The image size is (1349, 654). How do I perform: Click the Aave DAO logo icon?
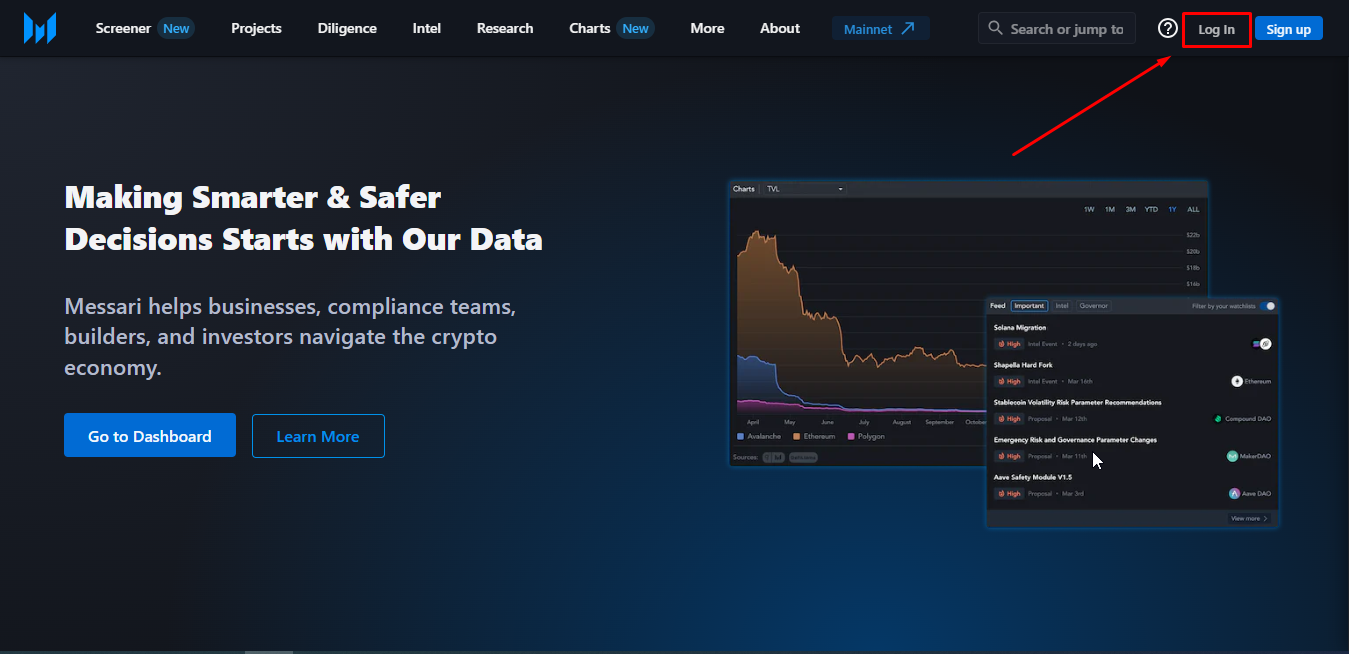click(1235, 494)
